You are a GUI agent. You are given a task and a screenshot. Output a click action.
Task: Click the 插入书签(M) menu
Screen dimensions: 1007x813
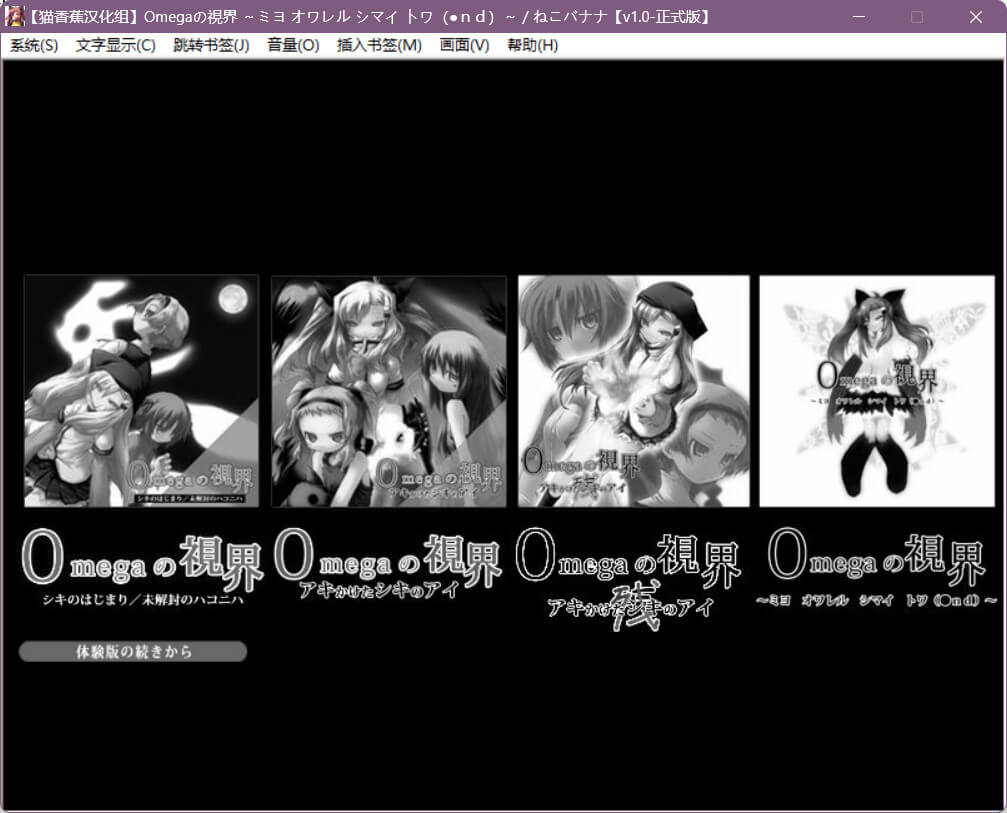point(379,45)
